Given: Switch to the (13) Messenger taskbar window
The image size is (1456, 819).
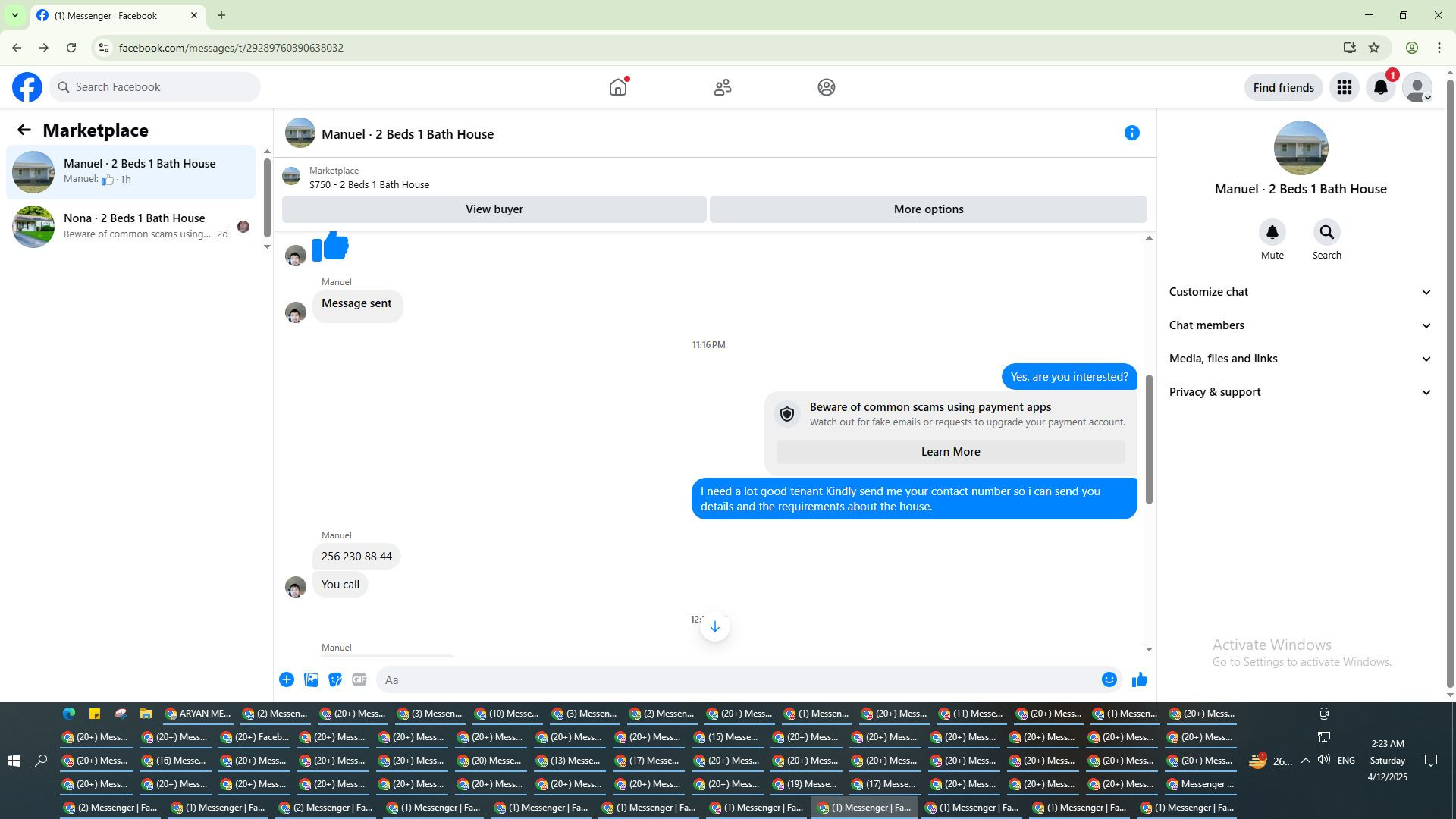Looking at the screenshot, I should 570,761.
